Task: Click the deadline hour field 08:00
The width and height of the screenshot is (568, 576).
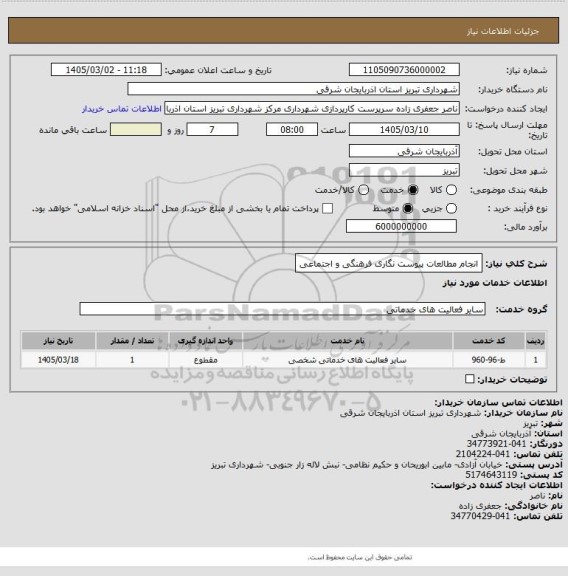Action: pos(292,130)
